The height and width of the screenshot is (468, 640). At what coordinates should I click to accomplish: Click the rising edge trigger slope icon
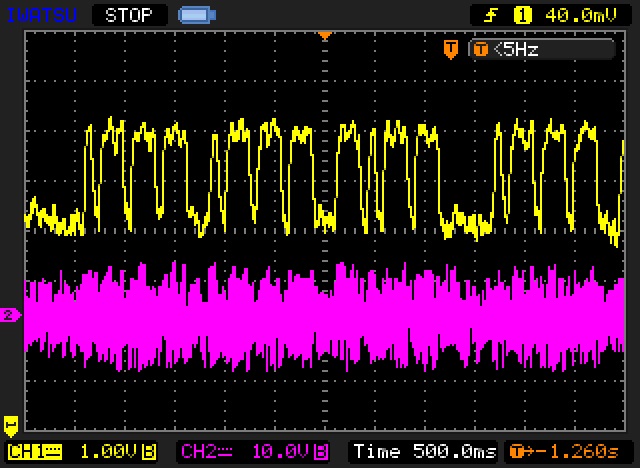point(491,16)
